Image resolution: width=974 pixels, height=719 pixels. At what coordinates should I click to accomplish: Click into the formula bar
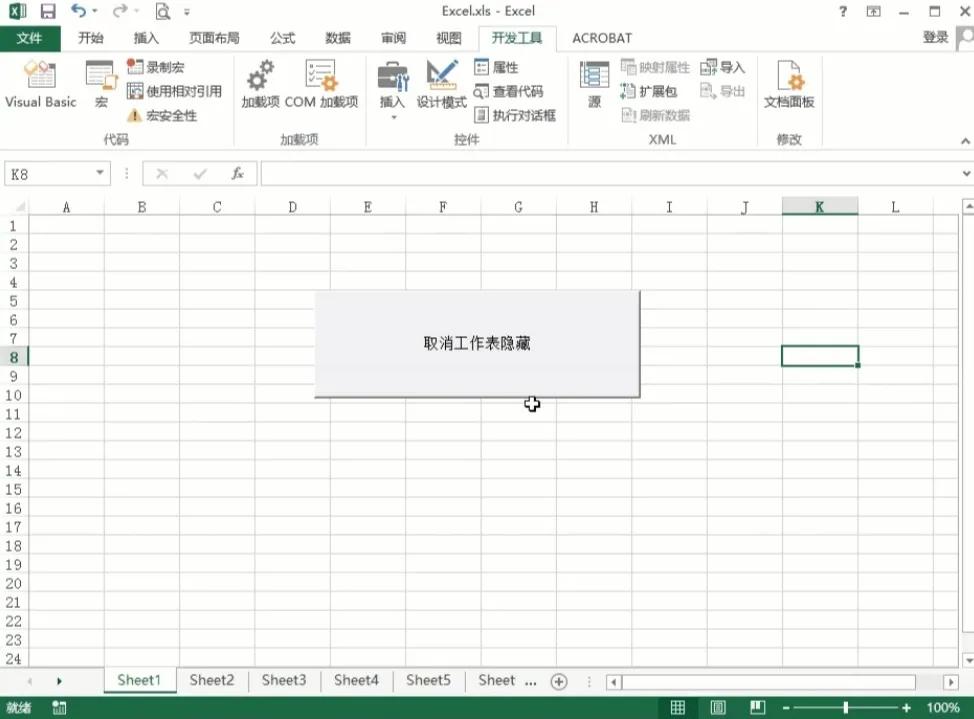[x=610, y=173]
